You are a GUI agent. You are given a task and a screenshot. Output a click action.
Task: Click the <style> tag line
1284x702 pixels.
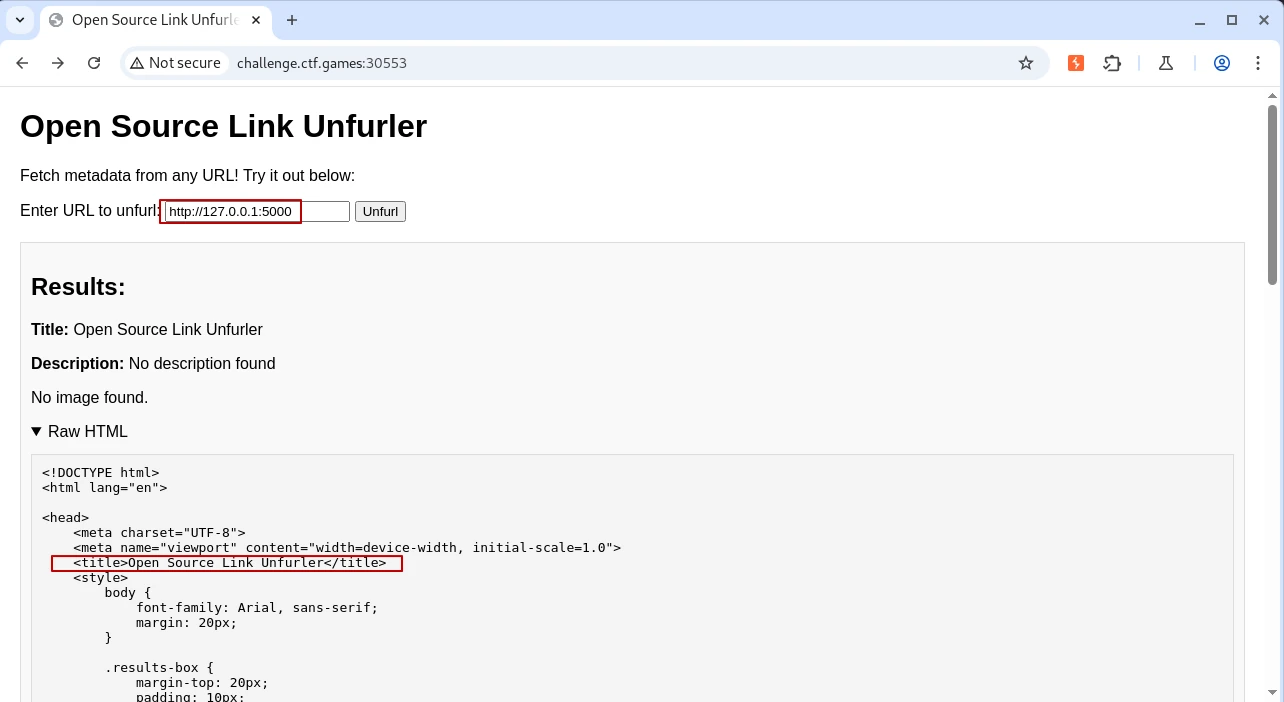pos(100,578)
